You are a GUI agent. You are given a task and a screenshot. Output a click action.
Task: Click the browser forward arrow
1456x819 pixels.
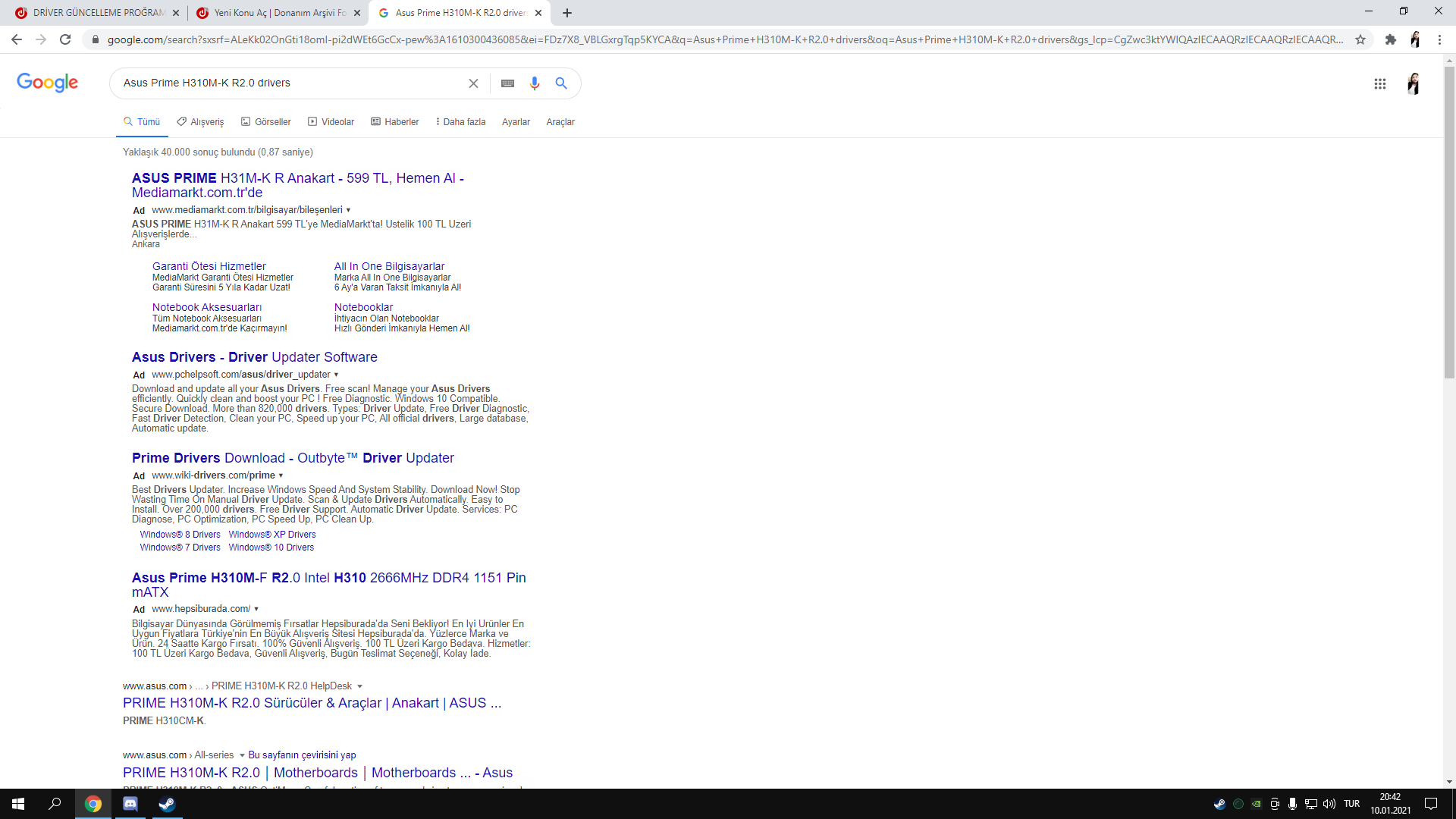[41, 39]
